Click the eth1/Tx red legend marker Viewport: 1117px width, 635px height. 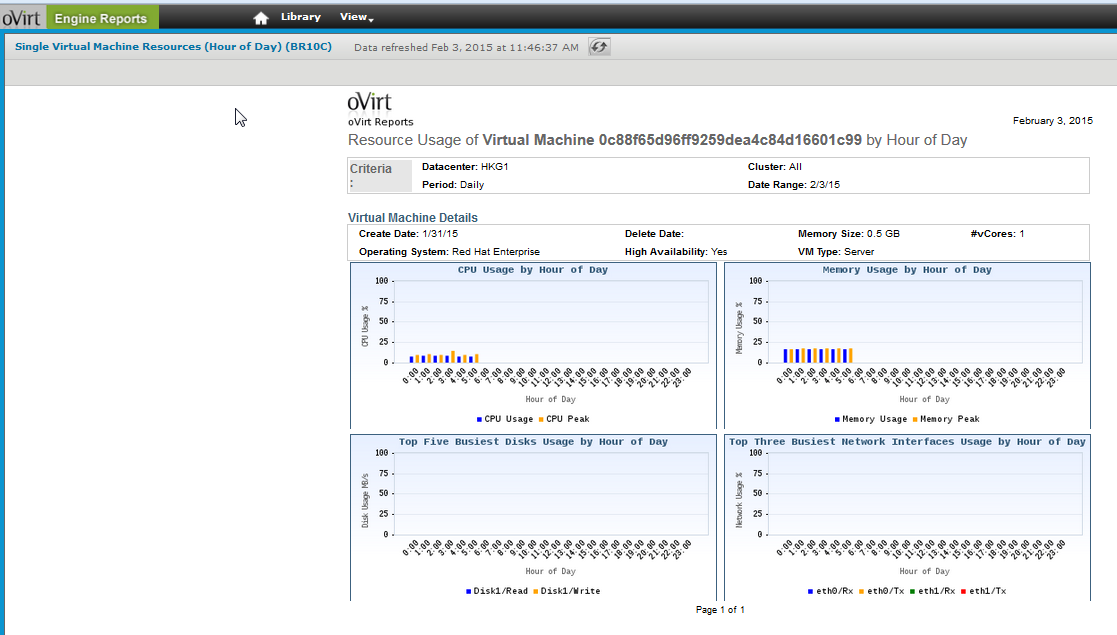pos(964,591)
